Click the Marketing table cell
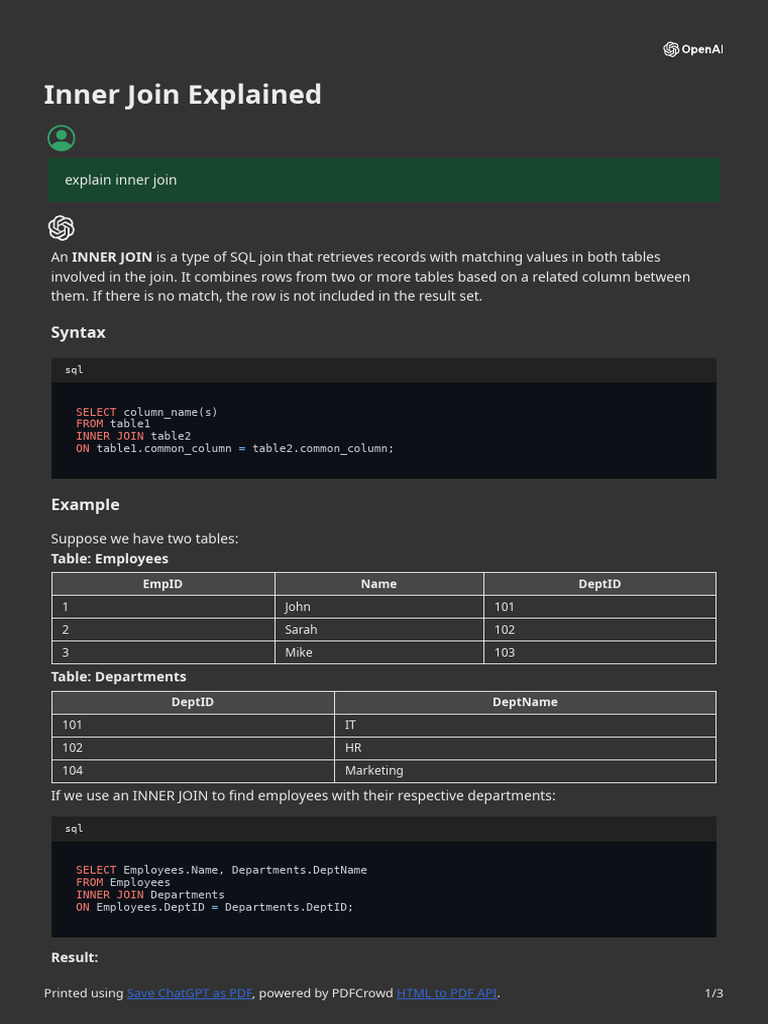The width and height of the screenshot is (768, 1024). click(374, 771)
